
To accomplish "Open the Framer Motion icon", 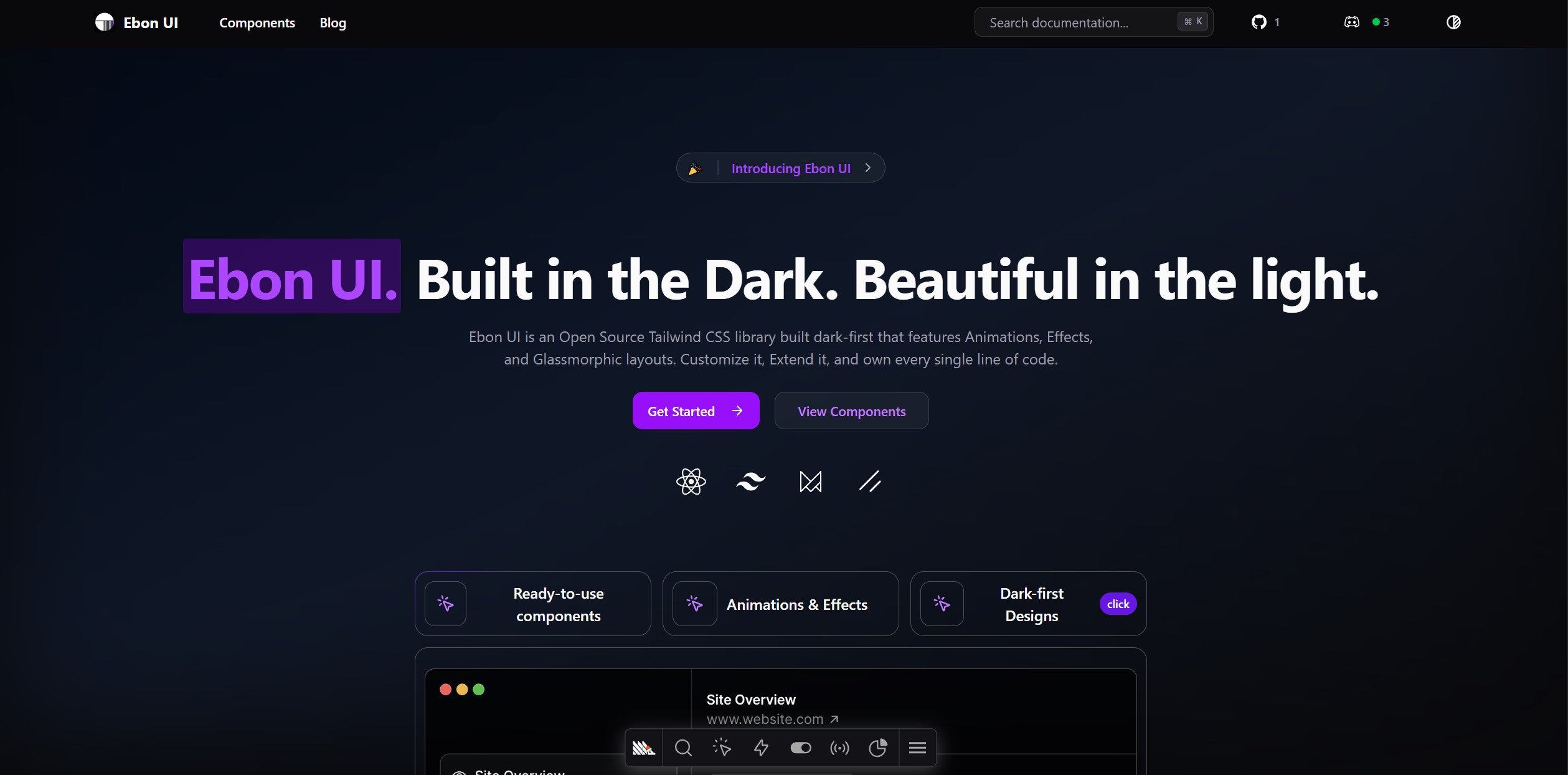I will coord(811,482).
